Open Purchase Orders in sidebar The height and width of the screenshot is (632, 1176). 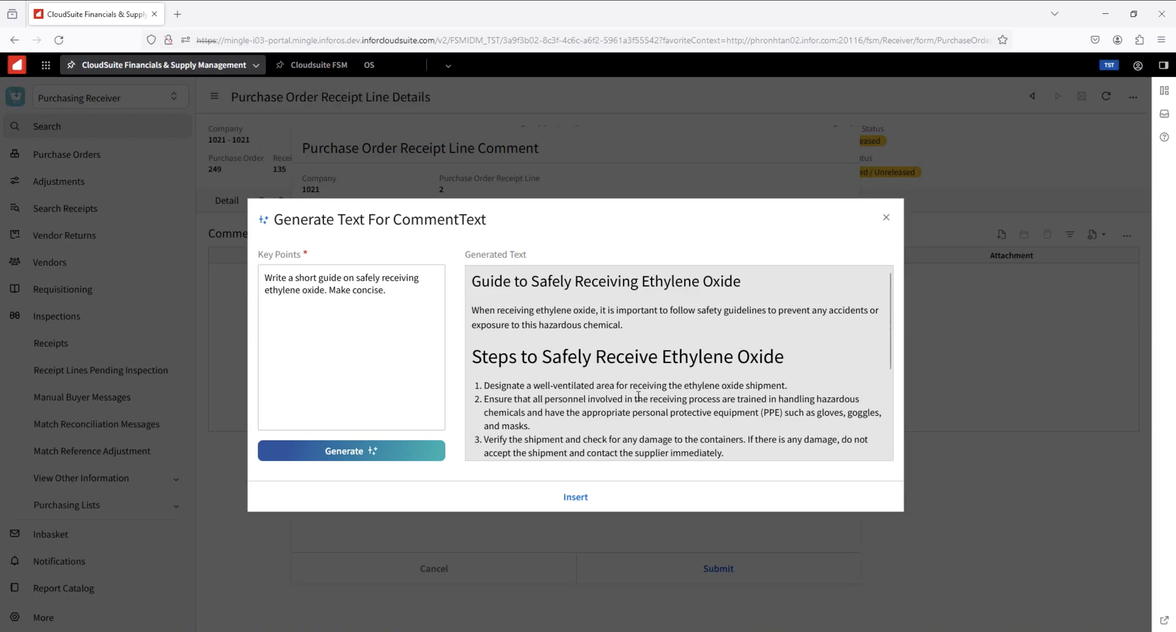click(x=66, y=154)
